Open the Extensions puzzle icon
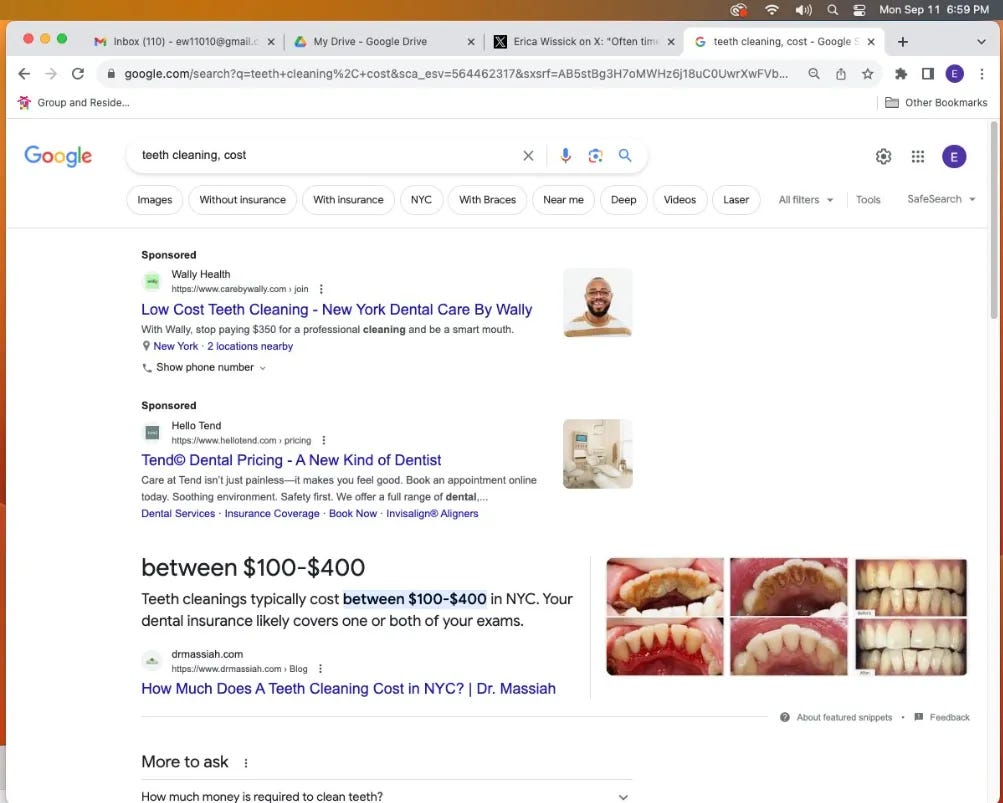 (901, 74)
